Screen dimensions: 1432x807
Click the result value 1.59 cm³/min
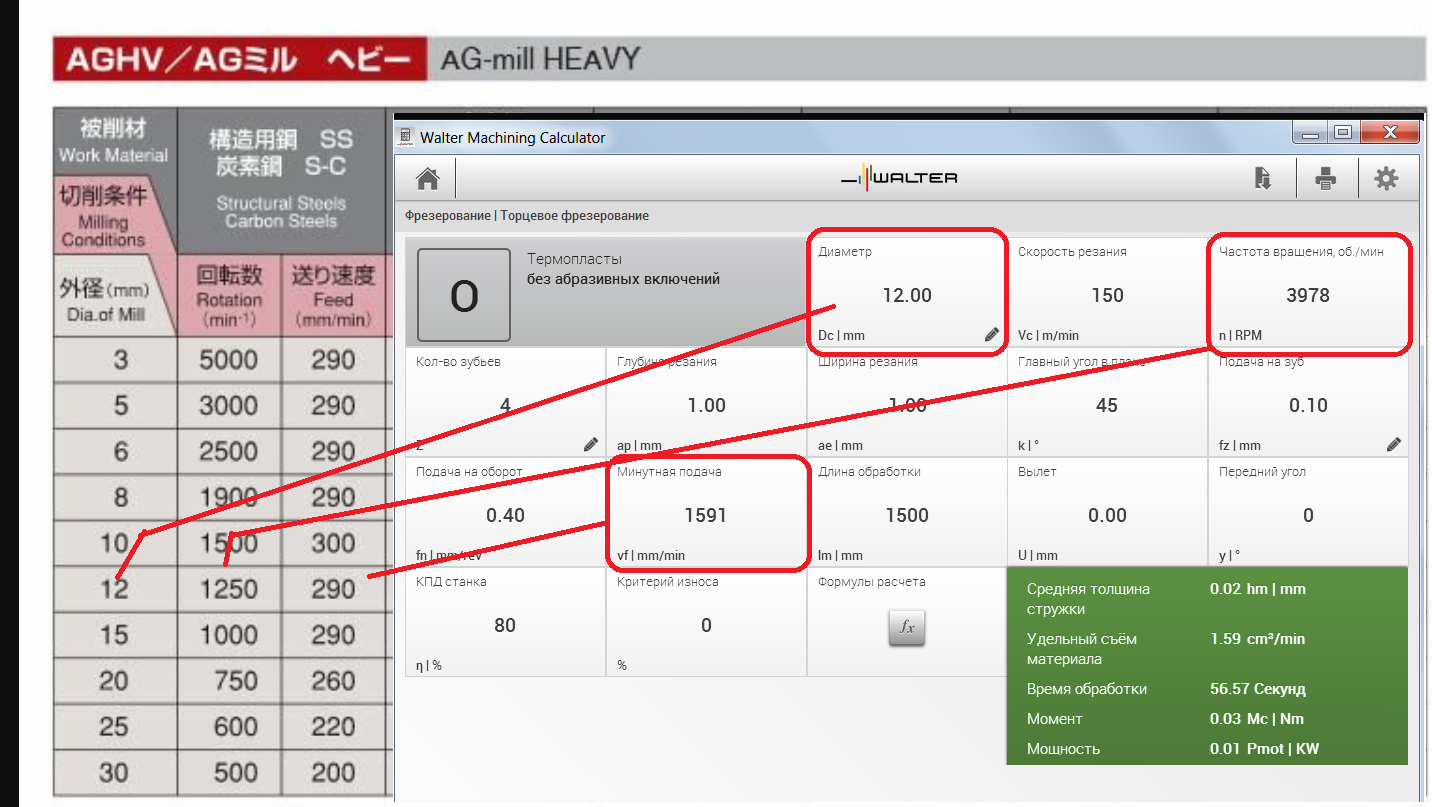coord(1257,639)
